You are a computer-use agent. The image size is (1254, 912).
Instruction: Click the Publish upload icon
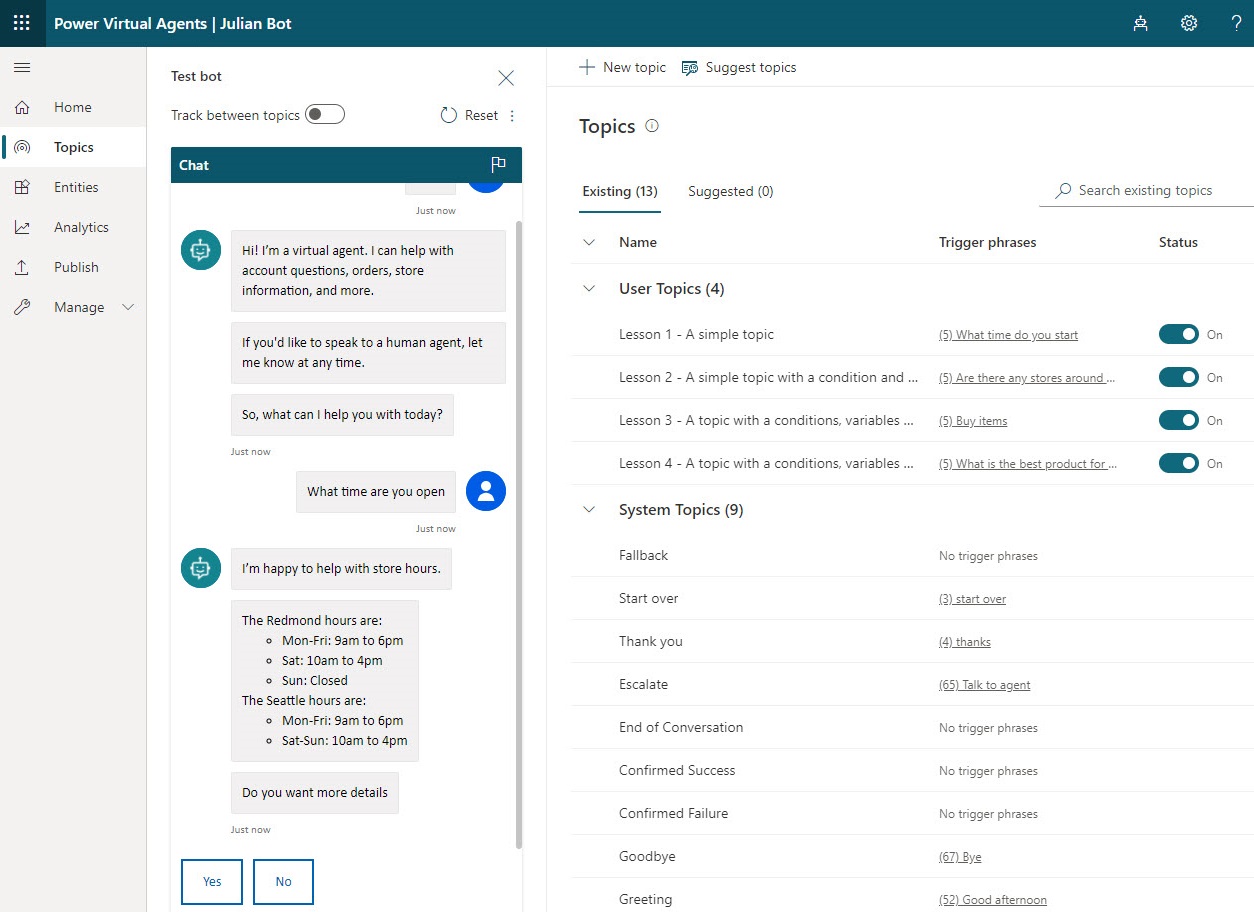[22, 267]
